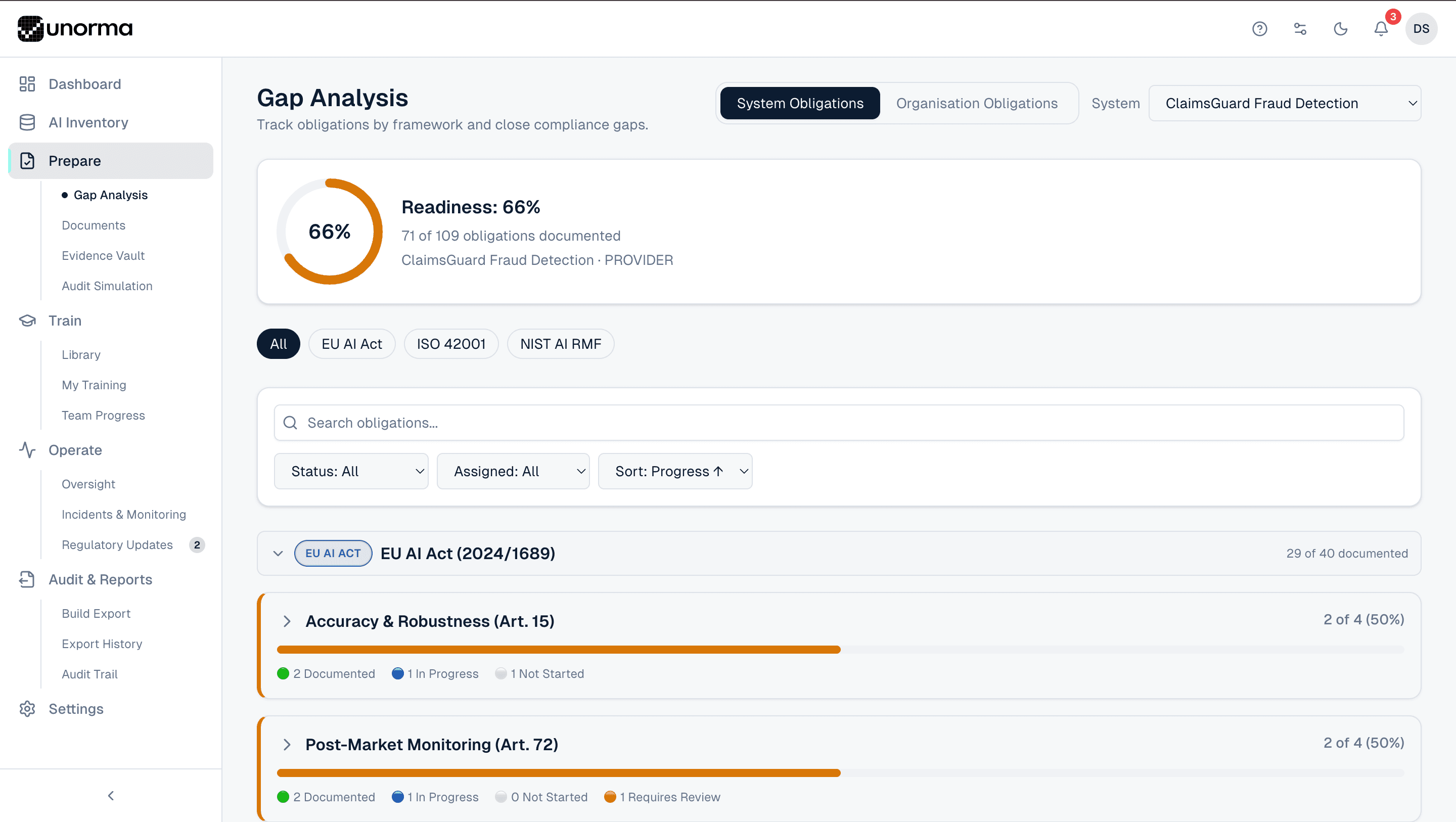Expand Accuracy & Robustness (Art. 15)
Image resolution: width=1456 pixels, height=822 pixels.
(x=287, y=621)
